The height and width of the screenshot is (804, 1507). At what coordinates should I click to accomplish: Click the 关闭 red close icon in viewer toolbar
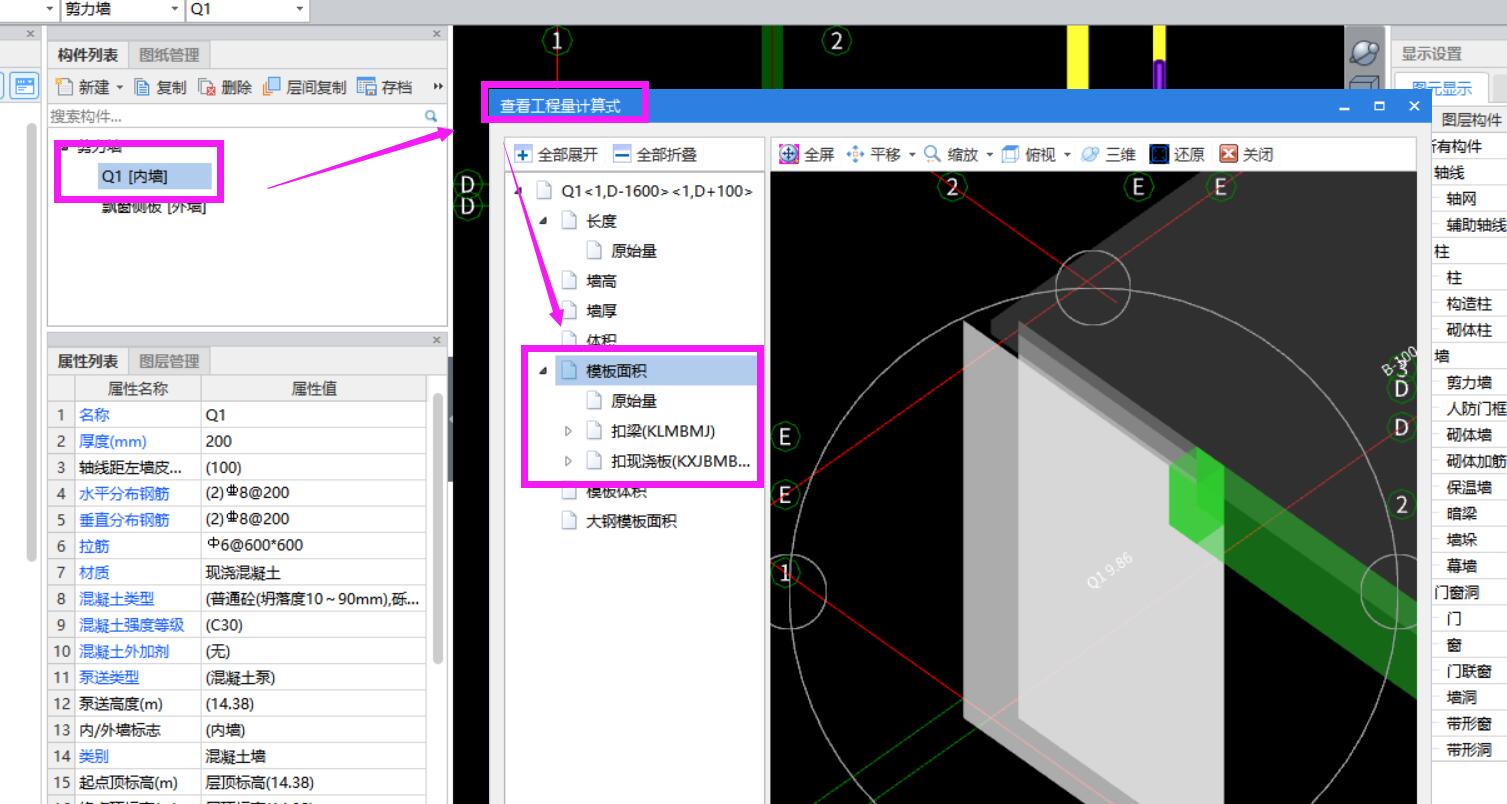point(1229,154)
